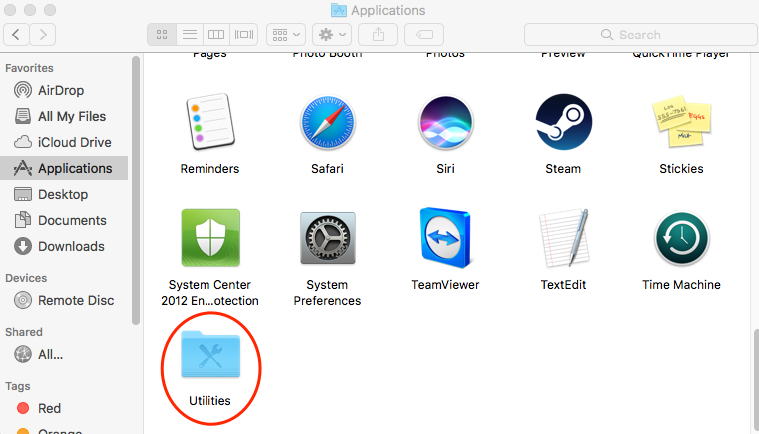759x434 pixels.
Task: Select Applications in the sidebar
Action: coord(64,168)
